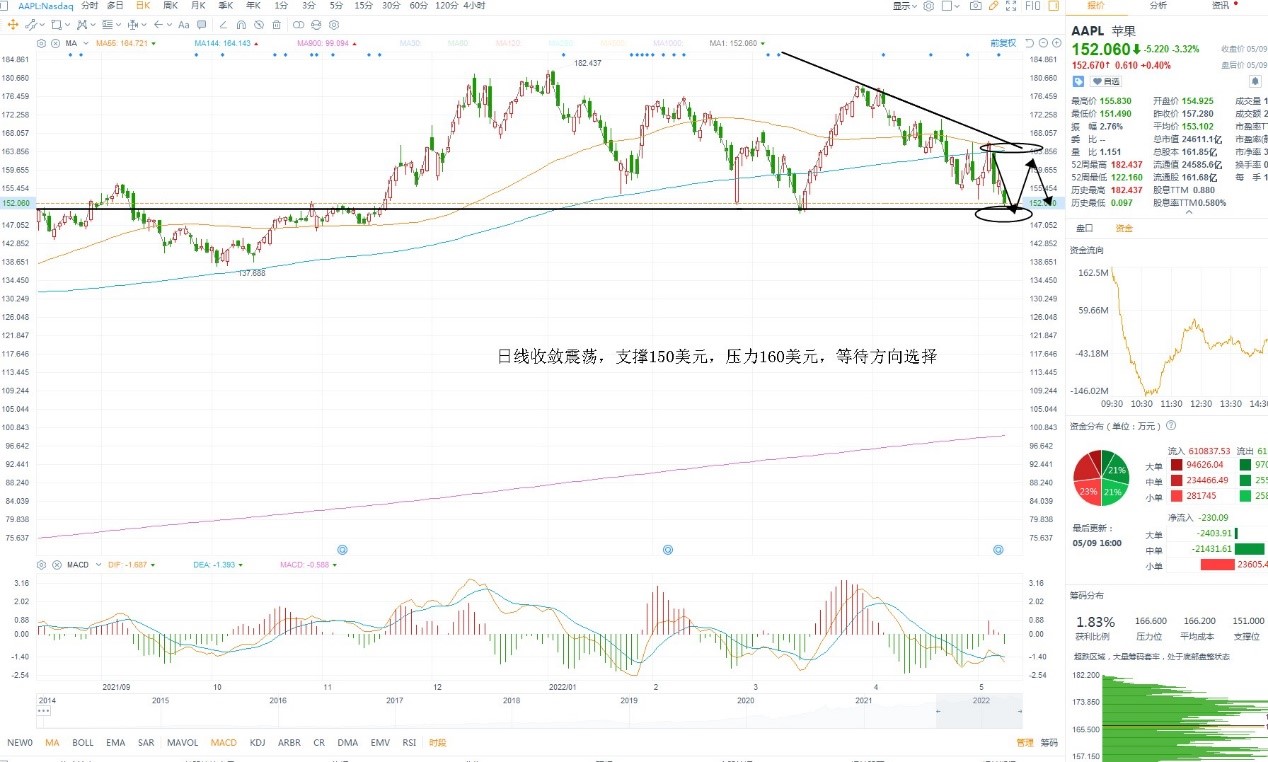Enter fullscreen chart mode
Screen dimensions: 1268x762
[x=1011, y=6]
